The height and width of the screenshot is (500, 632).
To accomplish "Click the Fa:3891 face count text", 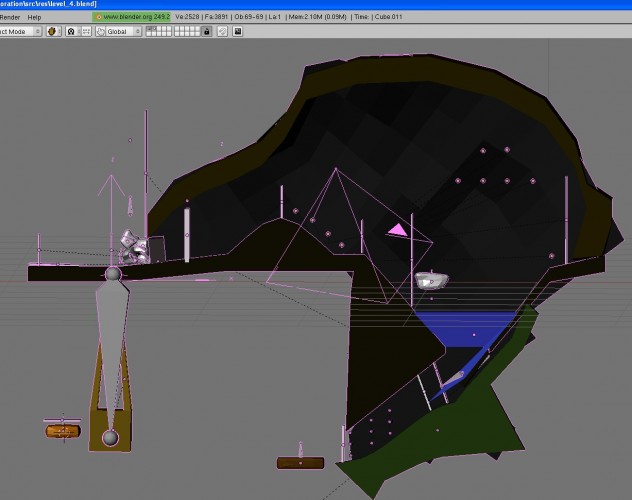I will tap(216, 17).
